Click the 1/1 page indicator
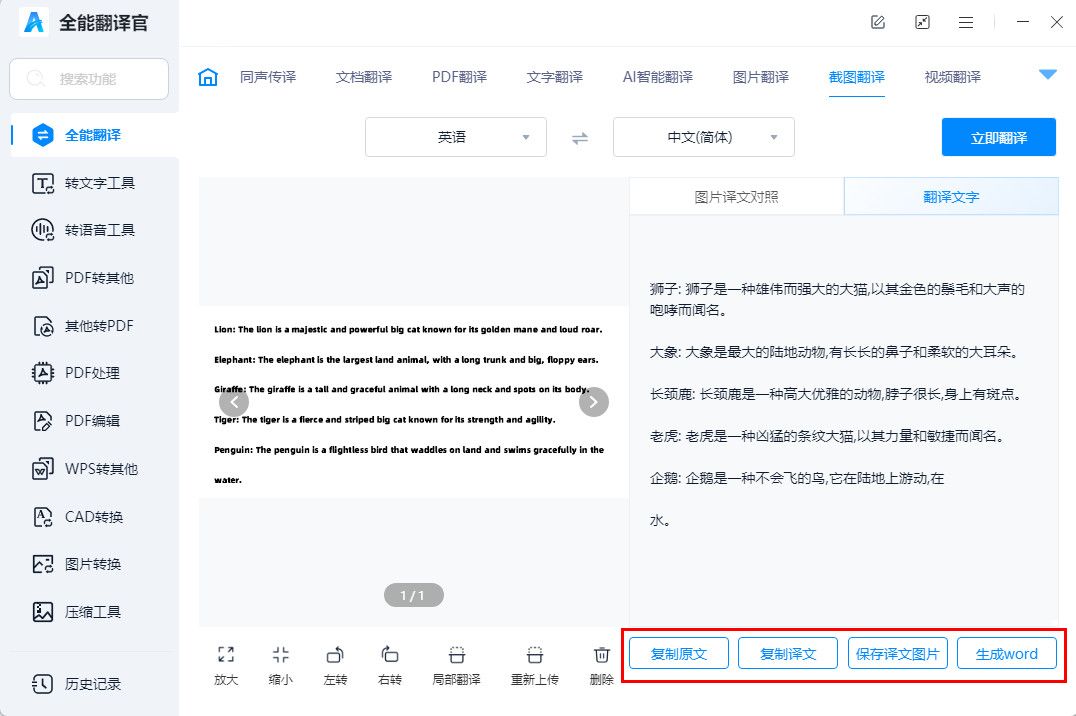Viewport: 1076px width, 716px height. (x=413, y=595)
